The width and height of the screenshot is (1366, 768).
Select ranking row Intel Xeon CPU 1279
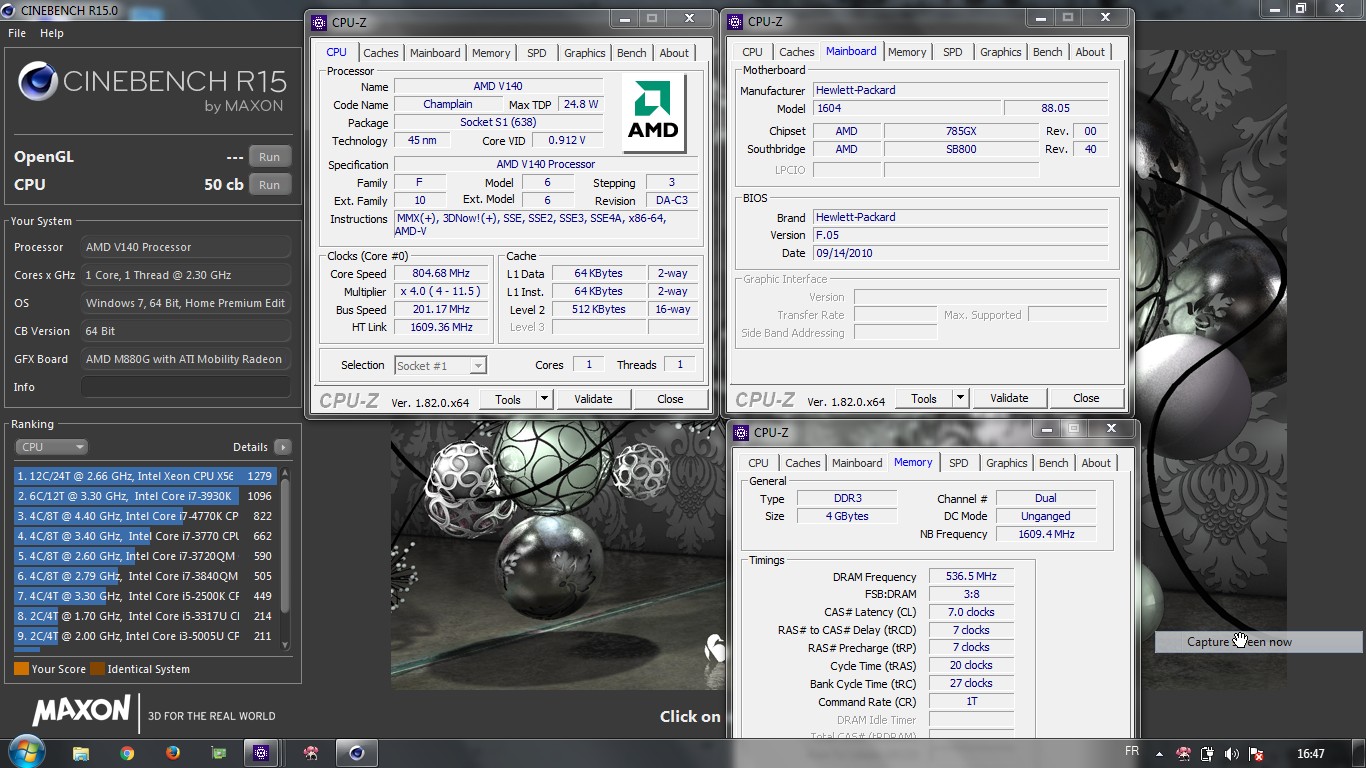coord(146,476)
